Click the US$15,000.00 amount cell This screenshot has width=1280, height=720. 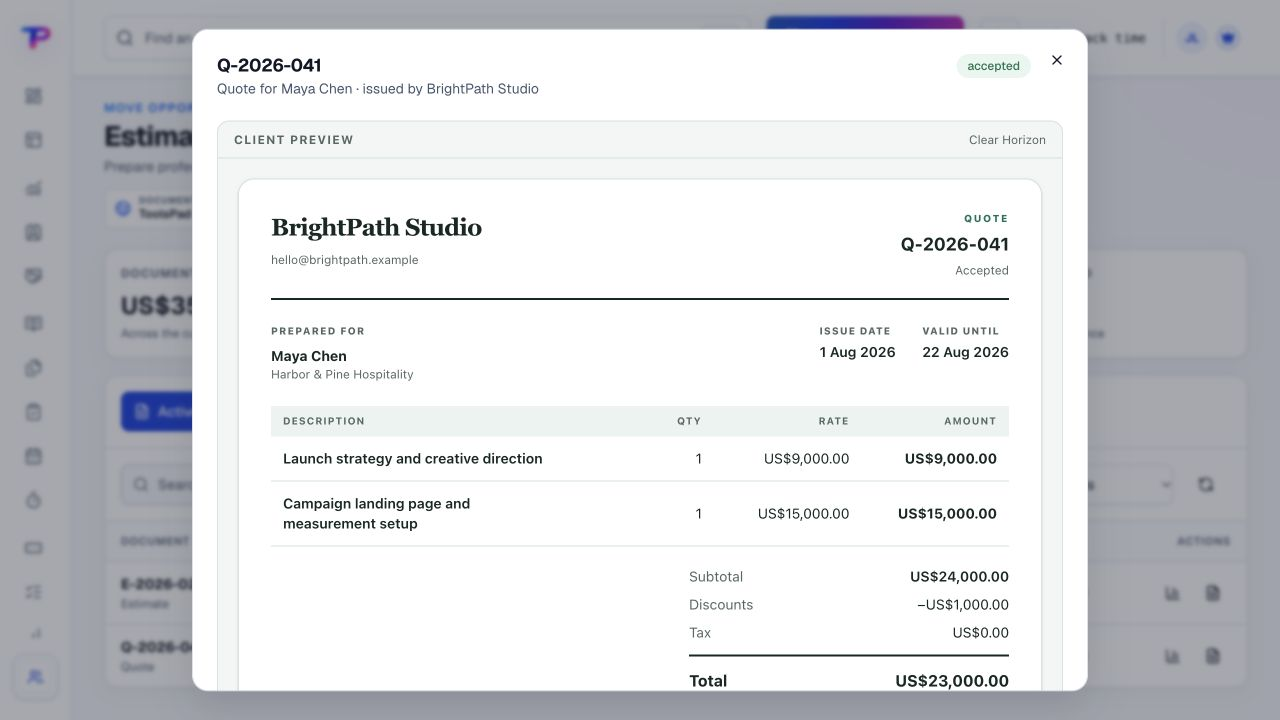pos(947,514)
